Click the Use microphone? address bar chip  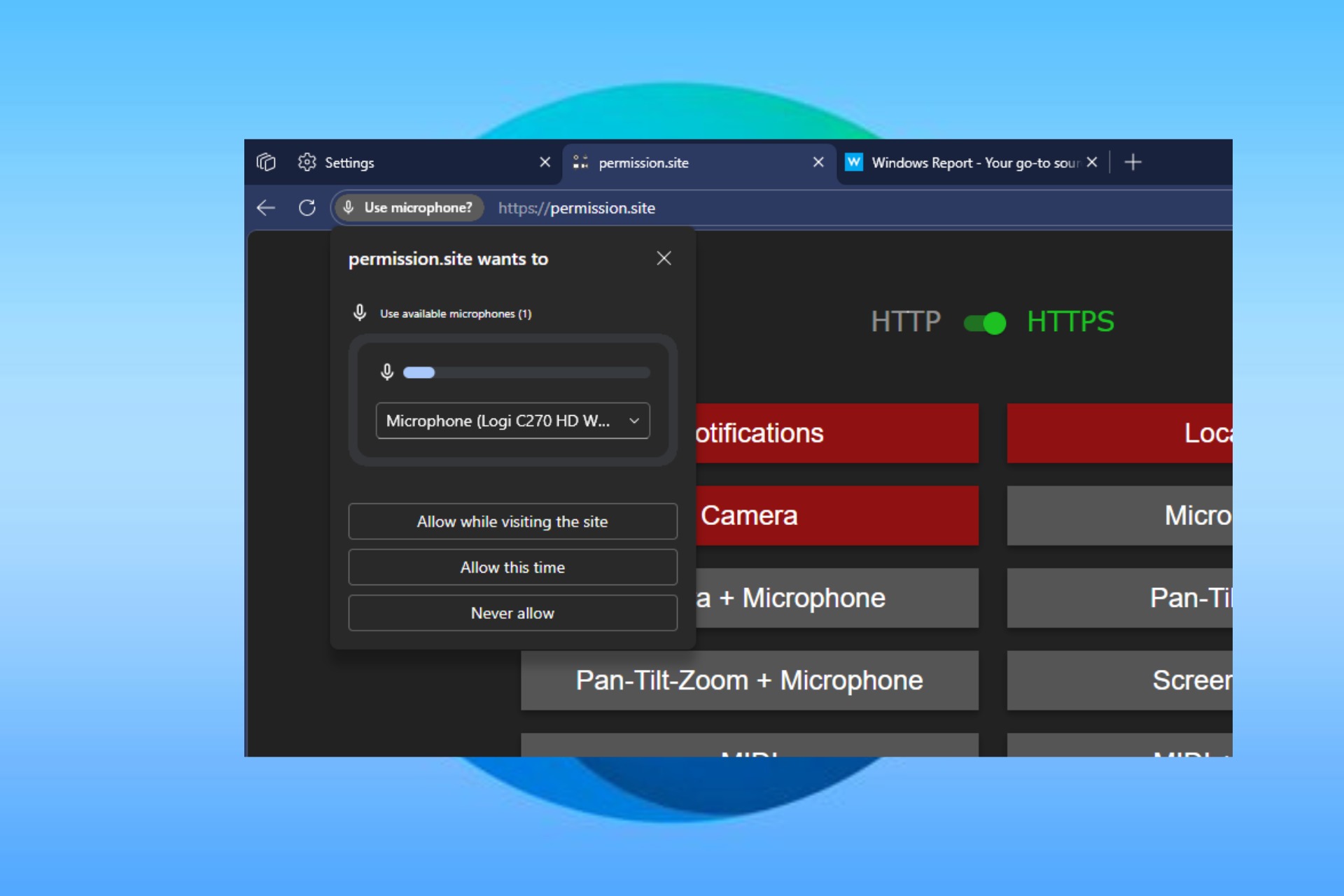point(408,208)
